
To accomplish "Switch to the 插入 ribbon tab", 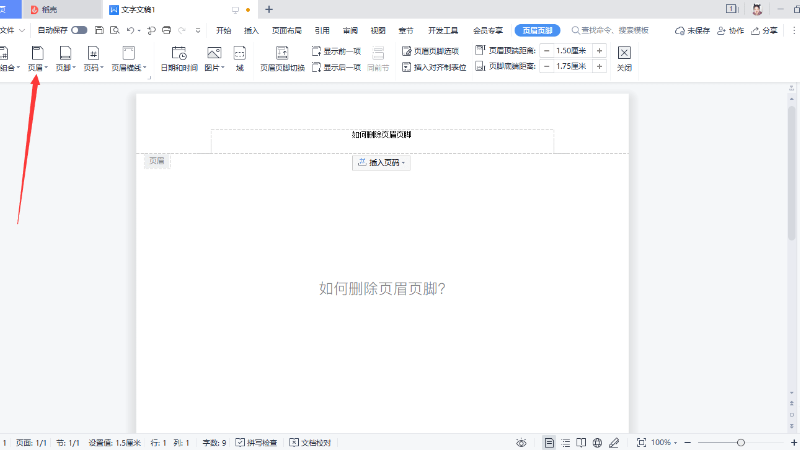I will [x=251, y=31].
